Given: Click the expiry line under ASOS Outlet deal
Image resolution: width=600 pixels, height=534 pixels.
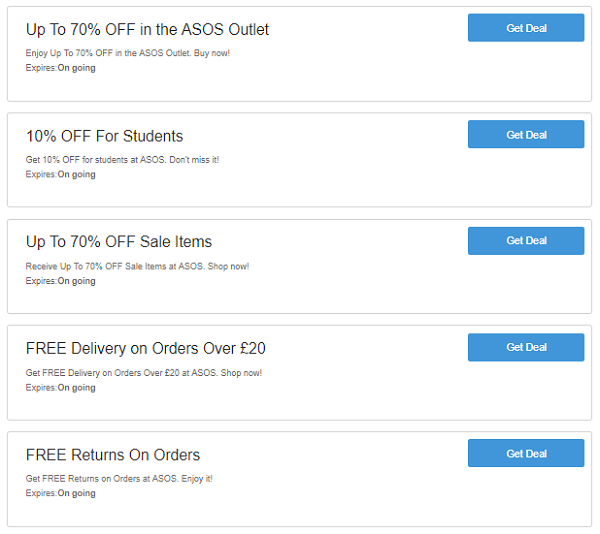Looking at the screenshot, I should pyautogui.click(x=60, y=67).
